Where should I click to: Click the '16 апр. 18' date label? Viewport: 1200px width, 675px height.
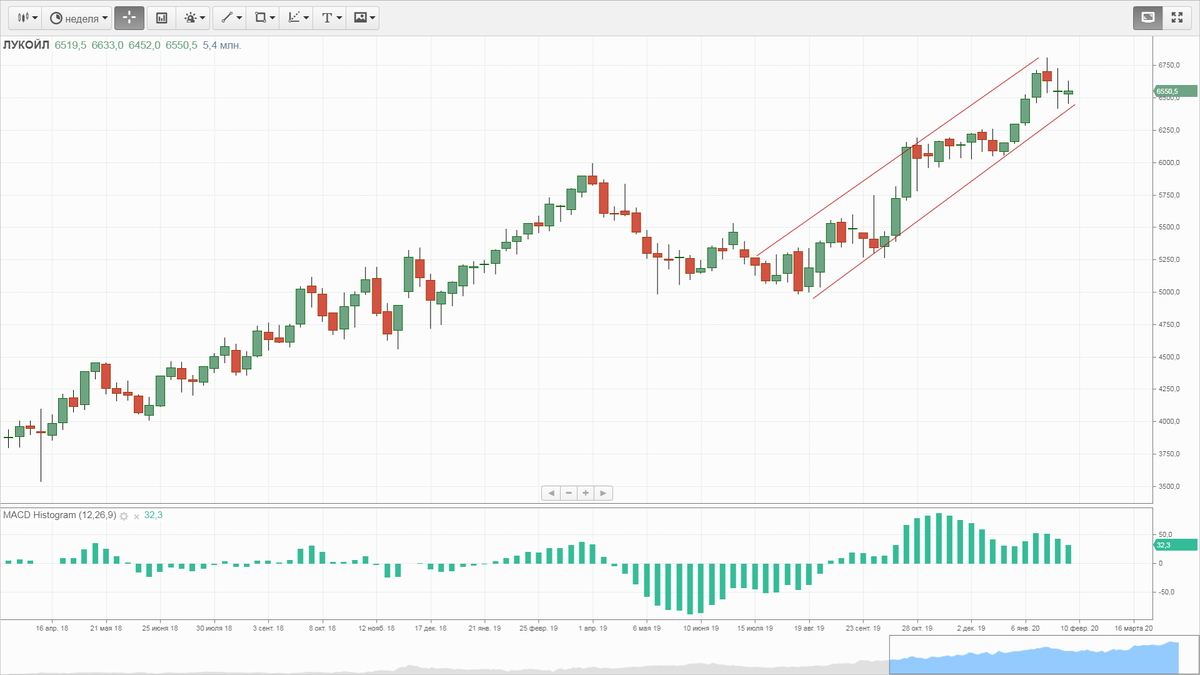pos(52,629)
